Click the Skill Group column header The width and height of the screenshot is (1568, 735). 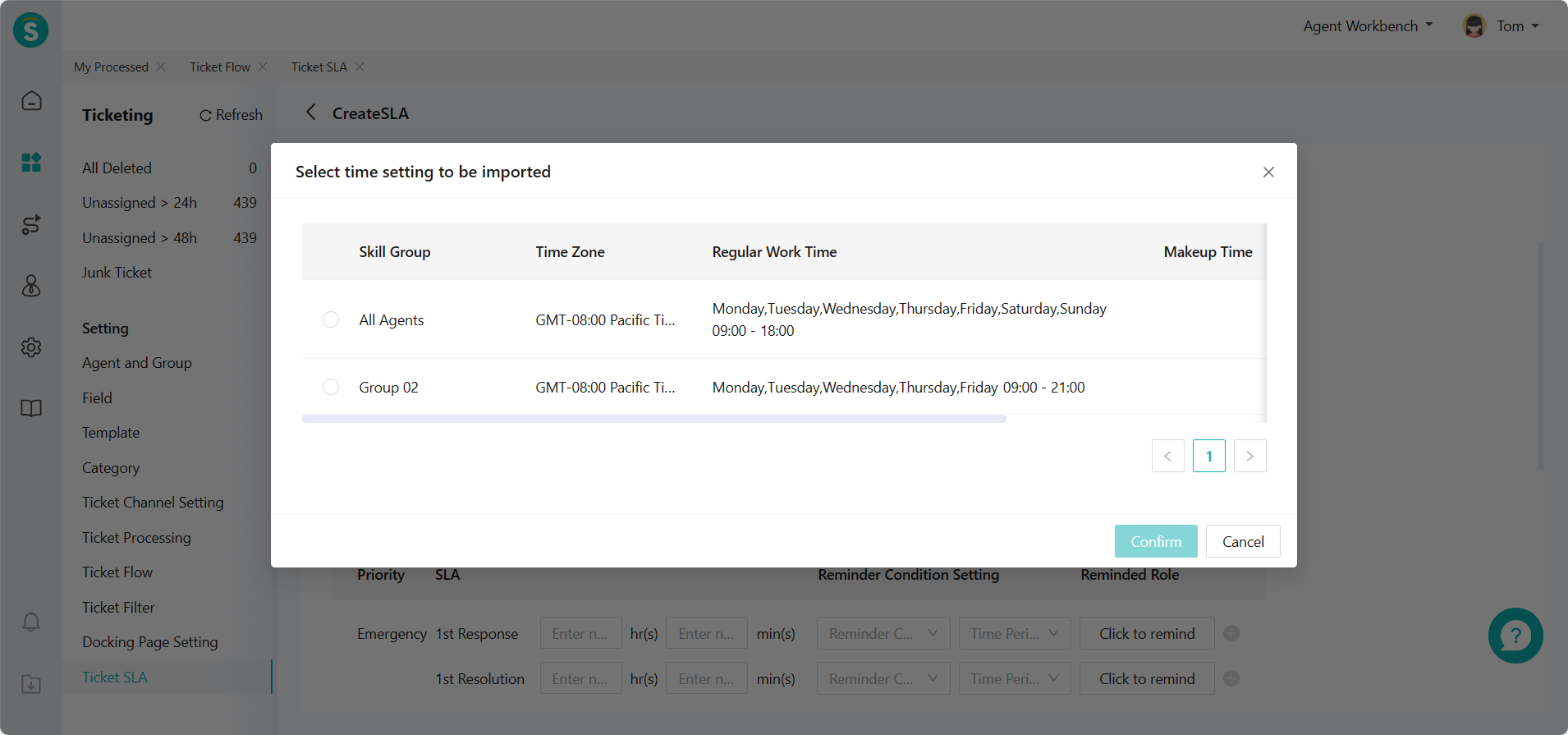pyautogui.click(x=394, y=252)
